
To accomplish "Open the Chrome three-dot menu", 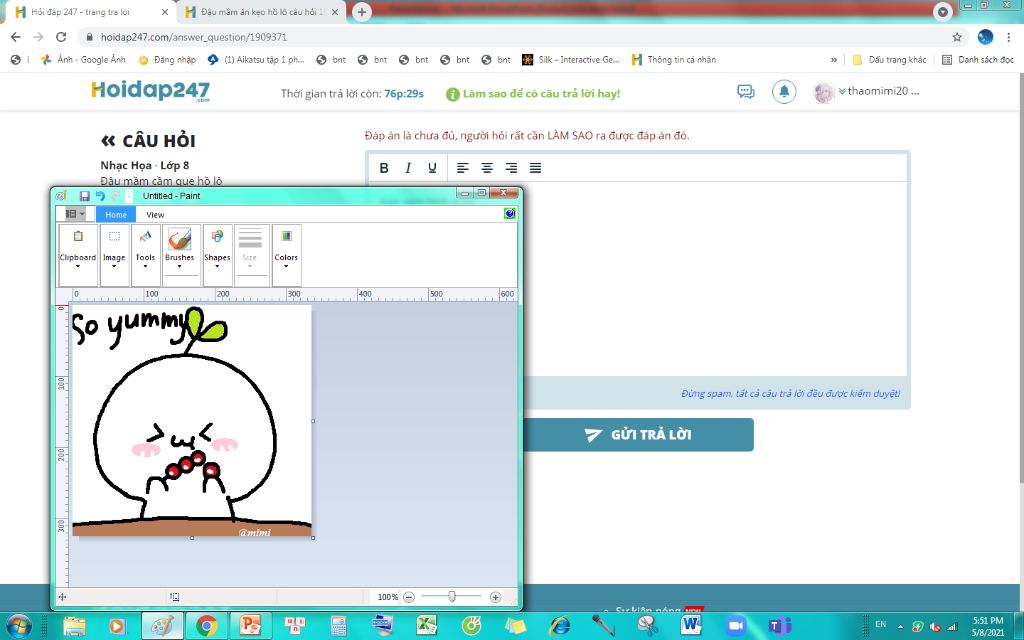I will click(x=1009, y=37).
